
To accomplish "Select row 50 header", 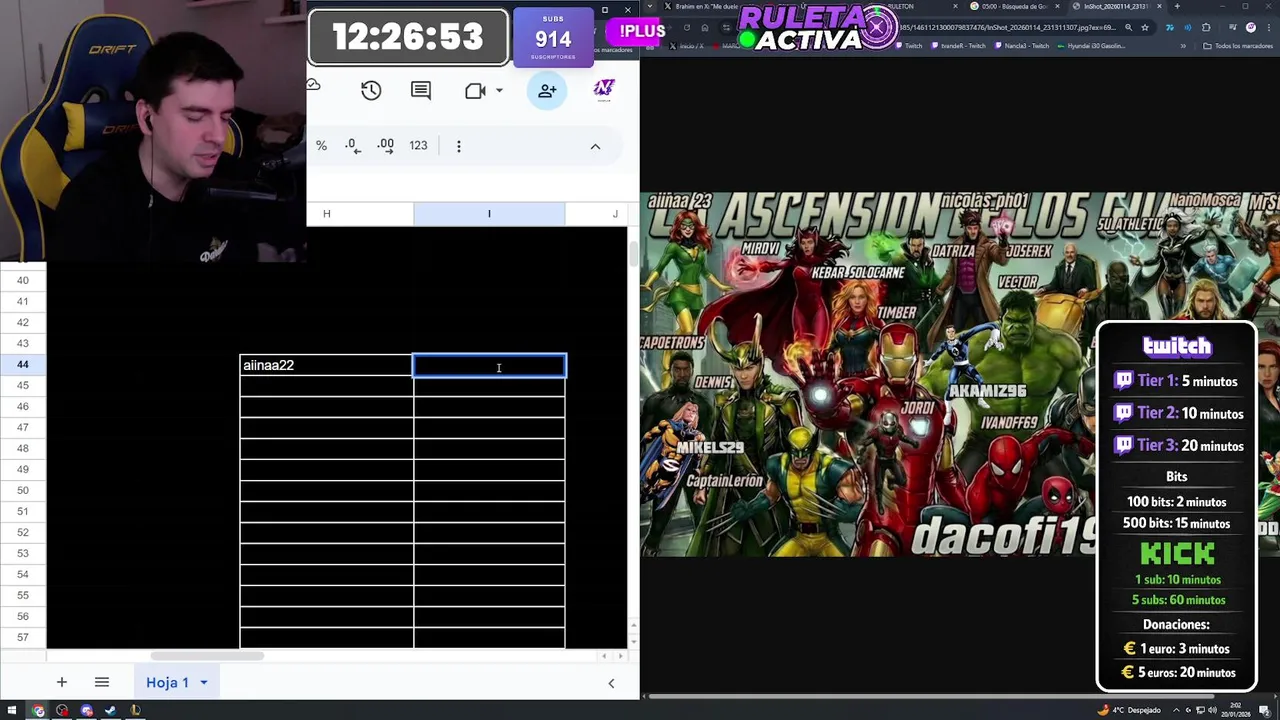I will click(x=22, y=490).
